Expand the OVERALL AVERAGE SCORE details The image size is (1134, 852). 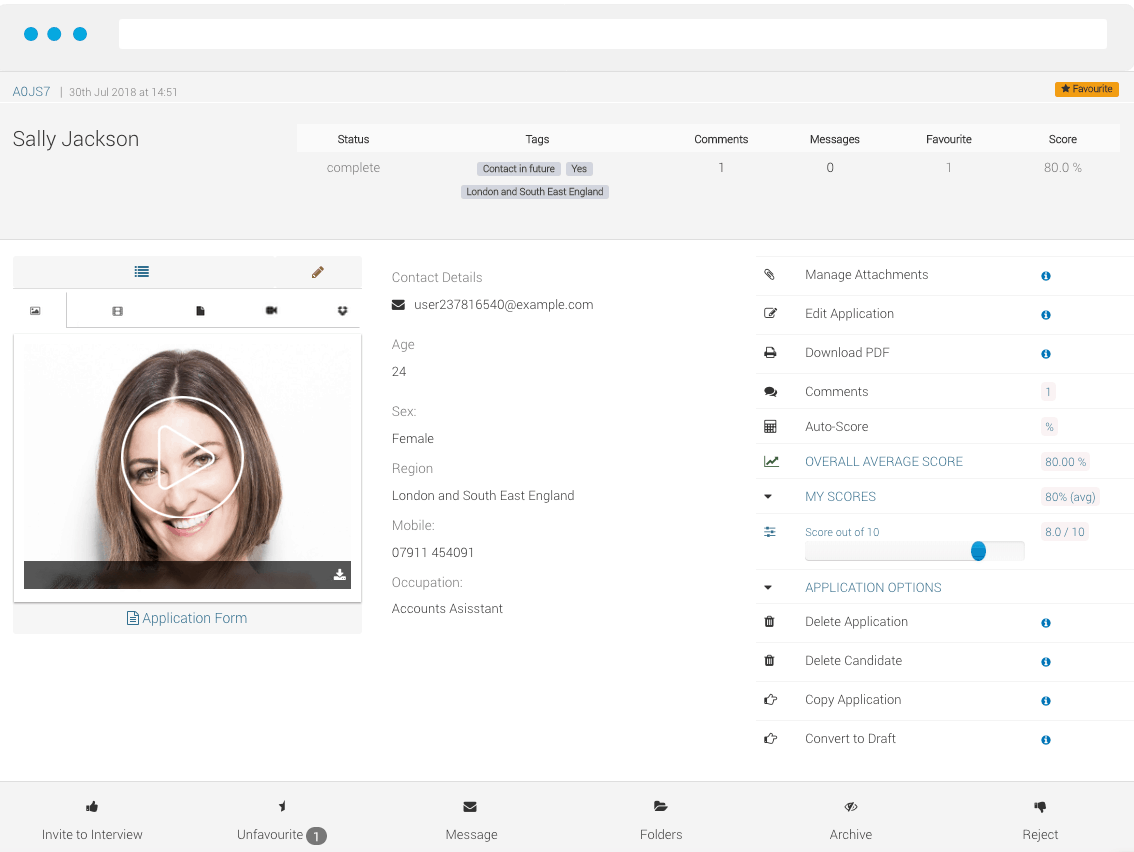(x=883, y=462)
